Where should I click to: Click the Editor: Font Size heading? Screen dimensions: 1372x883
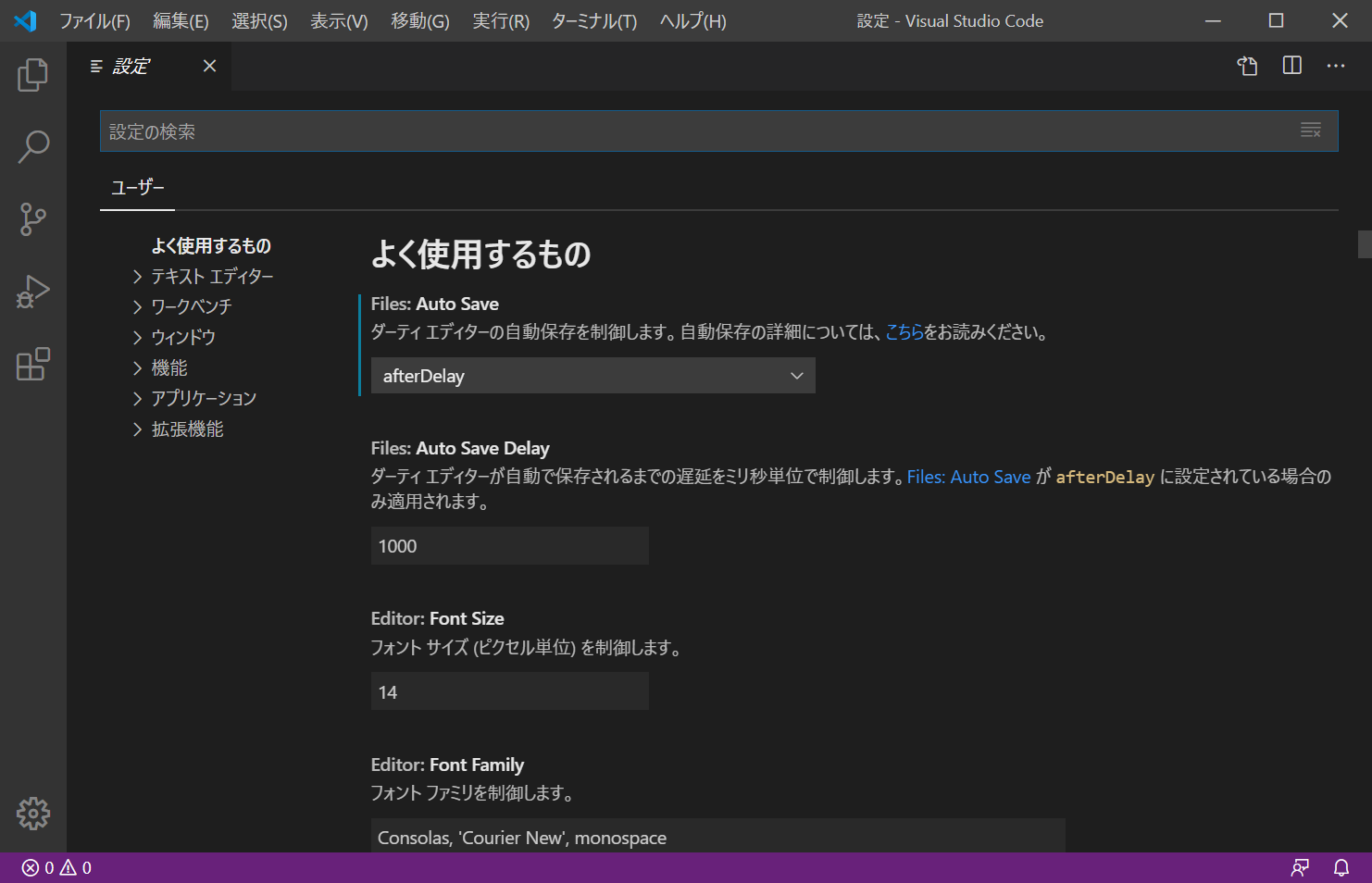pyautogui.click(x=438, y=618)
